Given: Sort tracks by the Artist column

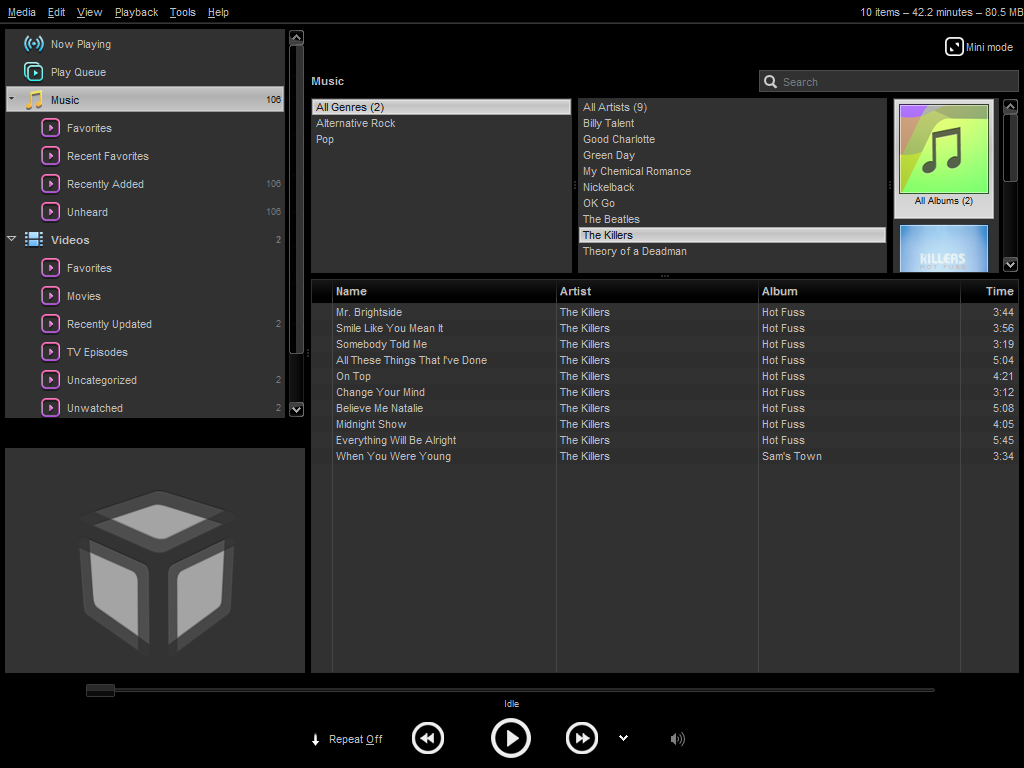Looking at the screenshot, I should point(657,291).
